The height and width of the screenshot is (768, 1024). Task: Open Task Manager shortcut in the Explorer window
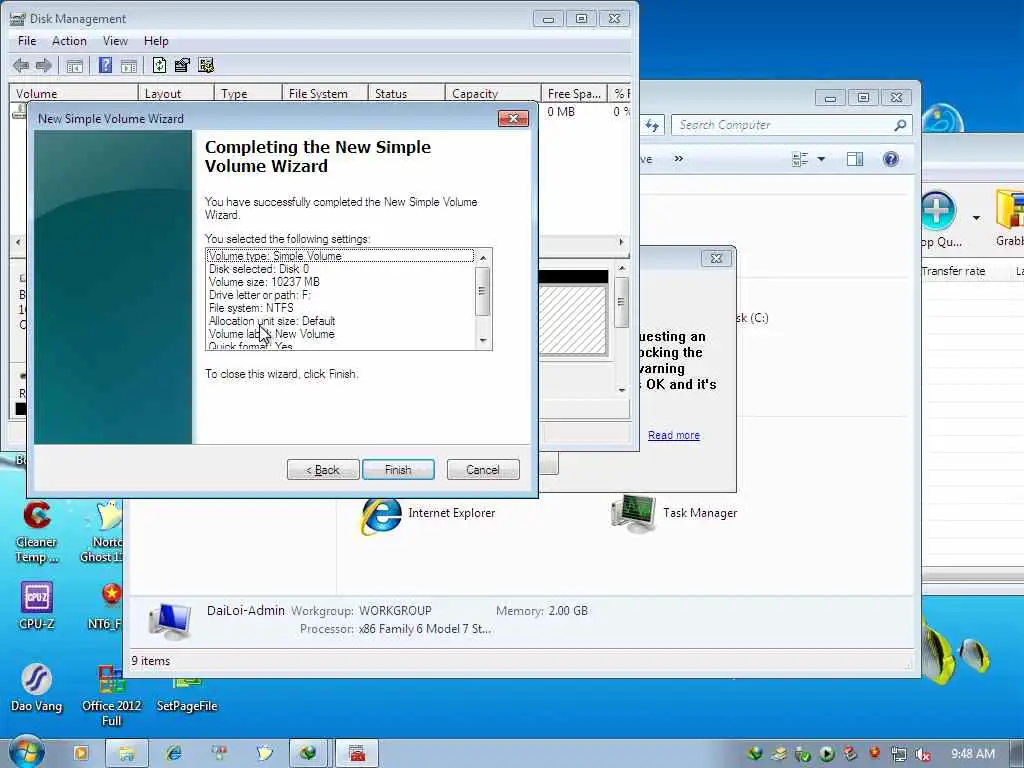674,513
